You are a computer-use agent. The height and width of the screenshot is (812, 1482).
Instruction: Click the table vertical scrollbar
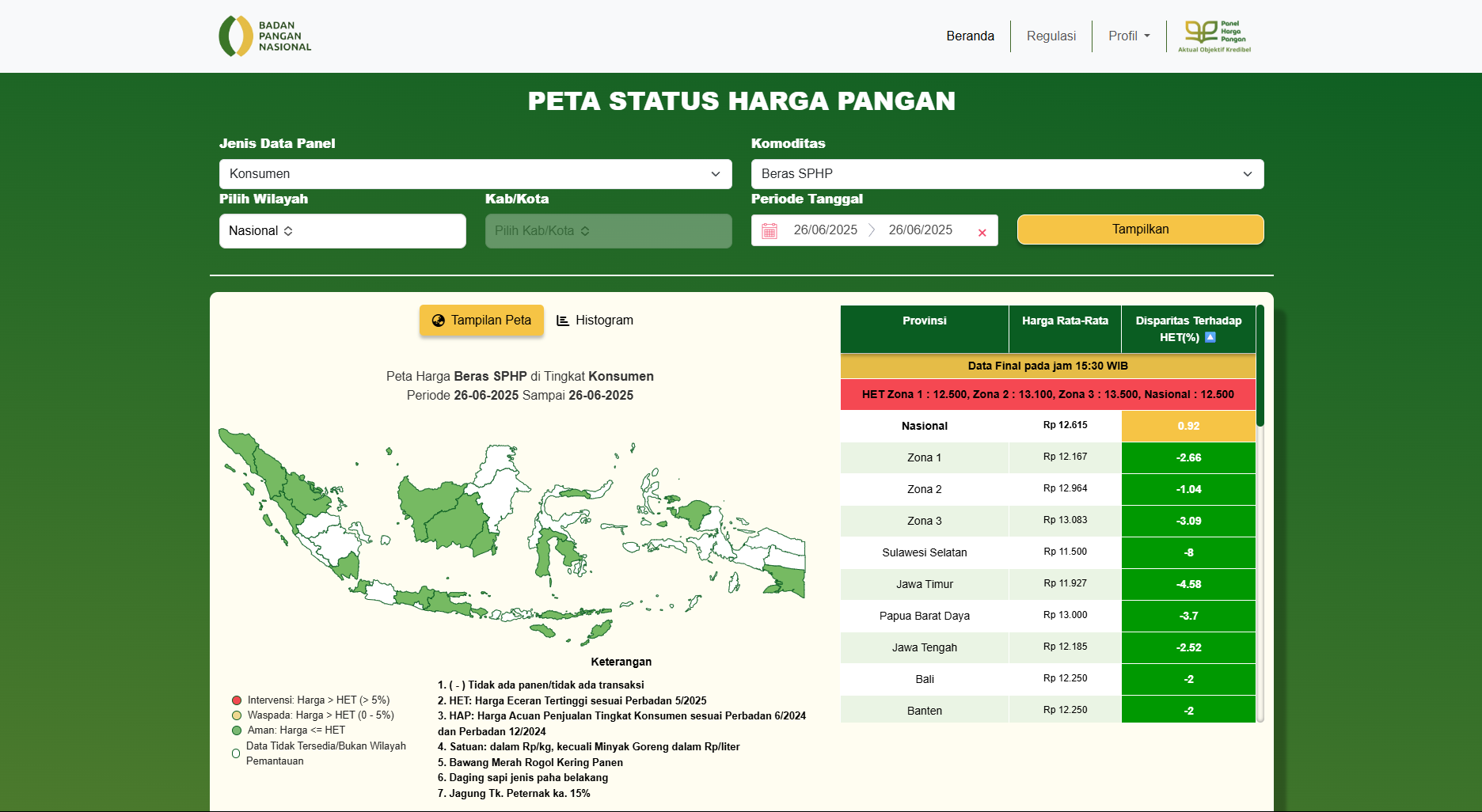click(1260, 366)
